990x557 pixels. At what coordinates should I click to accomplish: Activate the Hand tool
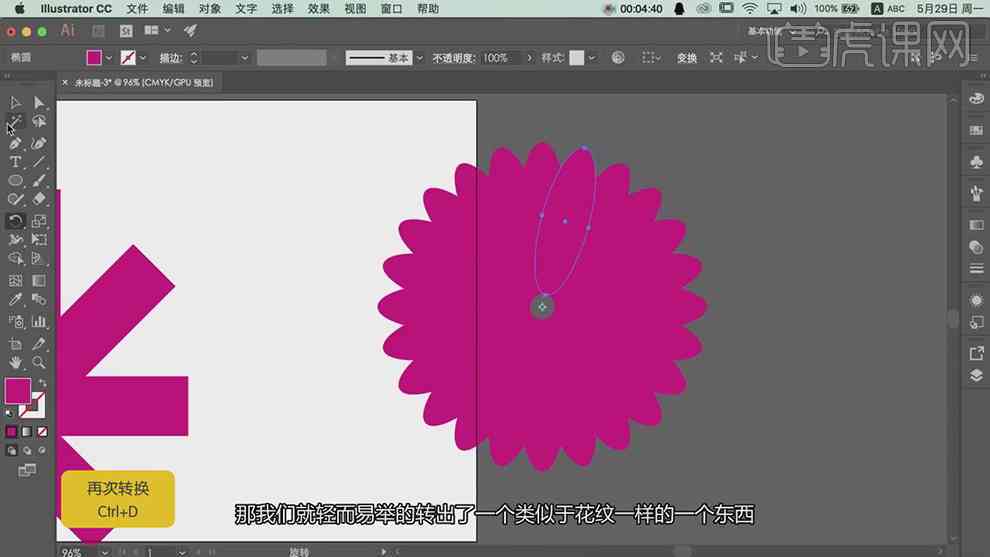click(x=15, y=362)
